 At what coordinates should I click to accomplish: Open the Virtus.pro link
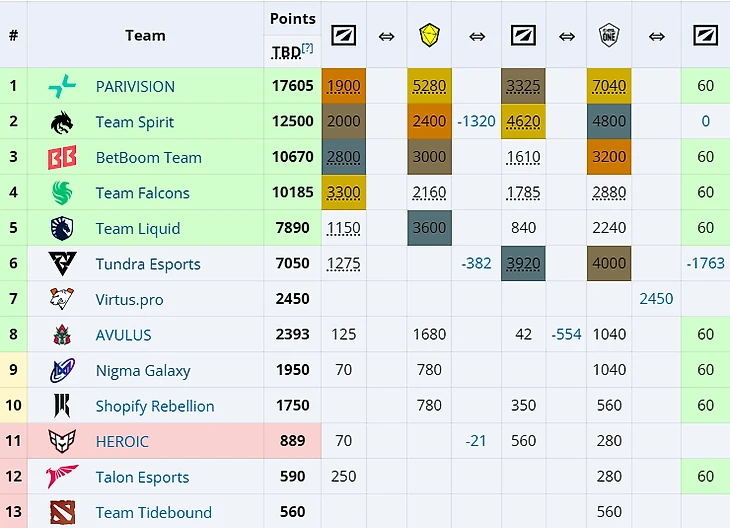(x=129, y=299)
